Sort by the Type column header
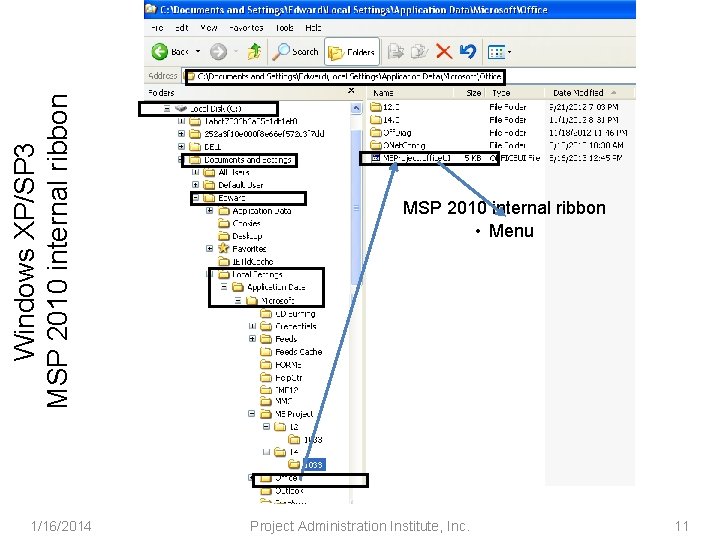 pyautogui.click(x=501, y=93)
